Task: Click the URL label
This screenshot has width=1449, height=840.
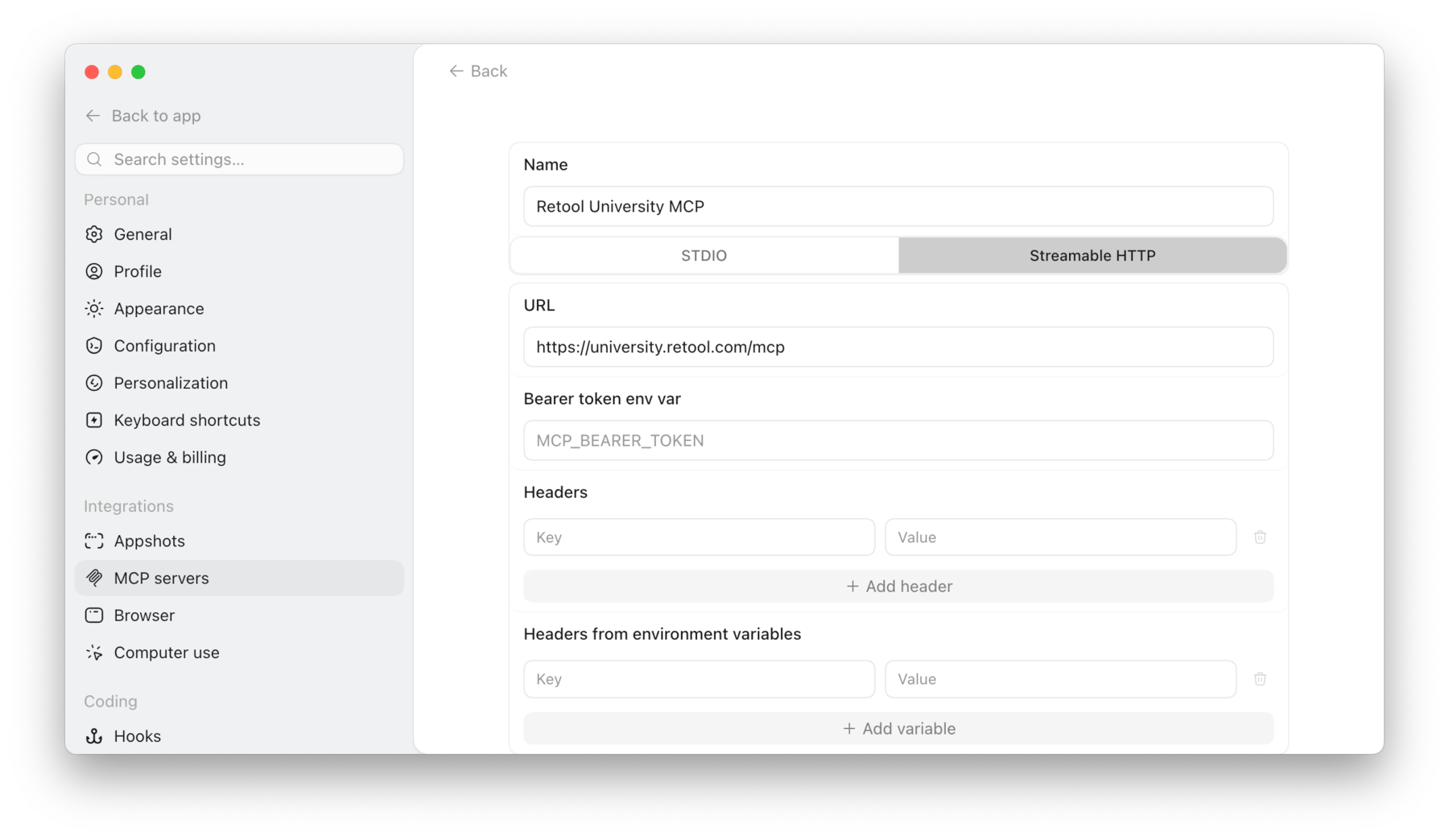Action: (x=539, y=305)
